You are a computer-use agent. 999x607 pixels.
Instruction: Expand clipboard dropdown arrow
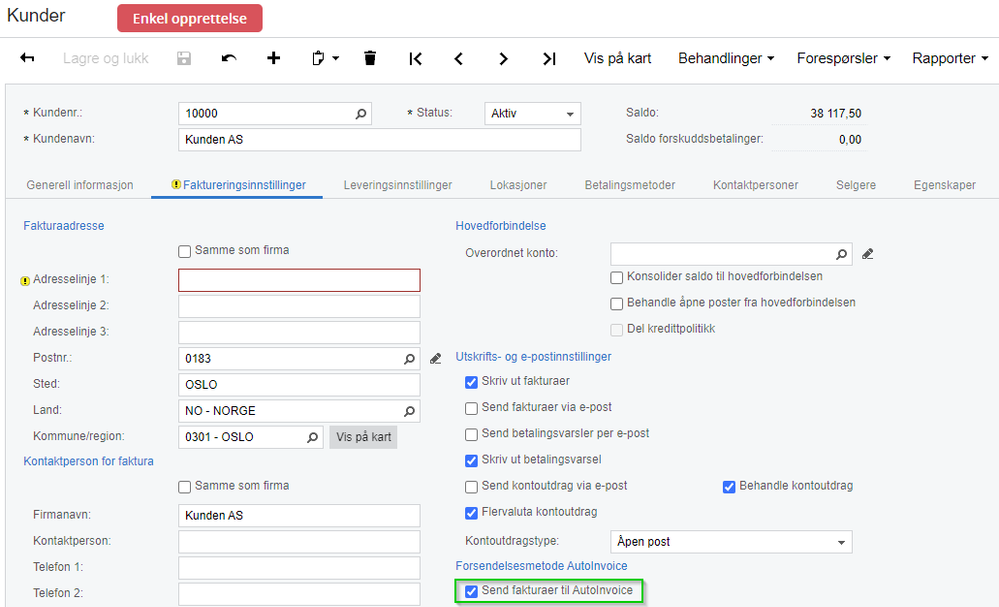coord(336,58)
